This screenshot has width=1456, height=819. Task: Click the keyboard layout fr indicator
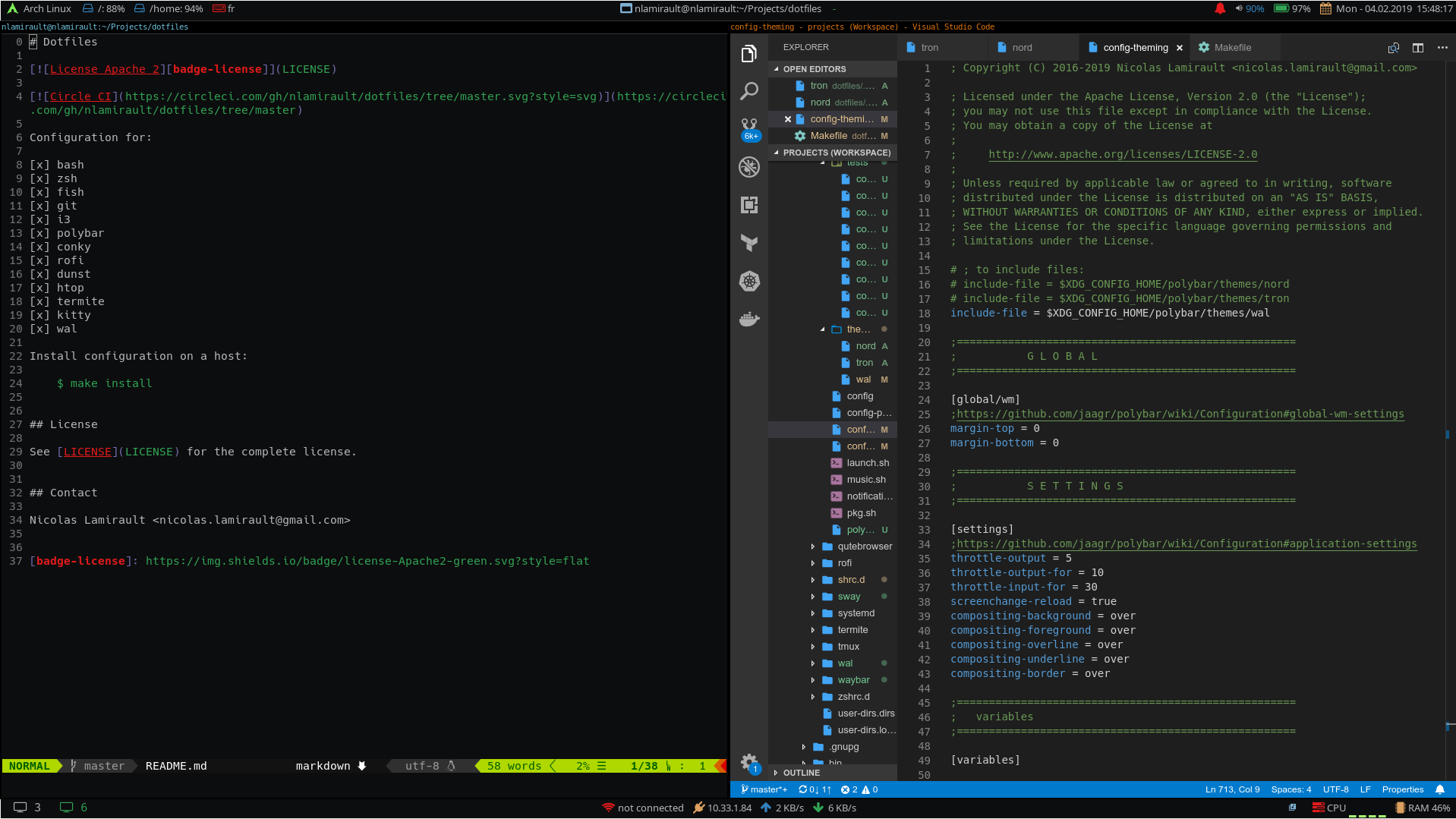[224, 9]
